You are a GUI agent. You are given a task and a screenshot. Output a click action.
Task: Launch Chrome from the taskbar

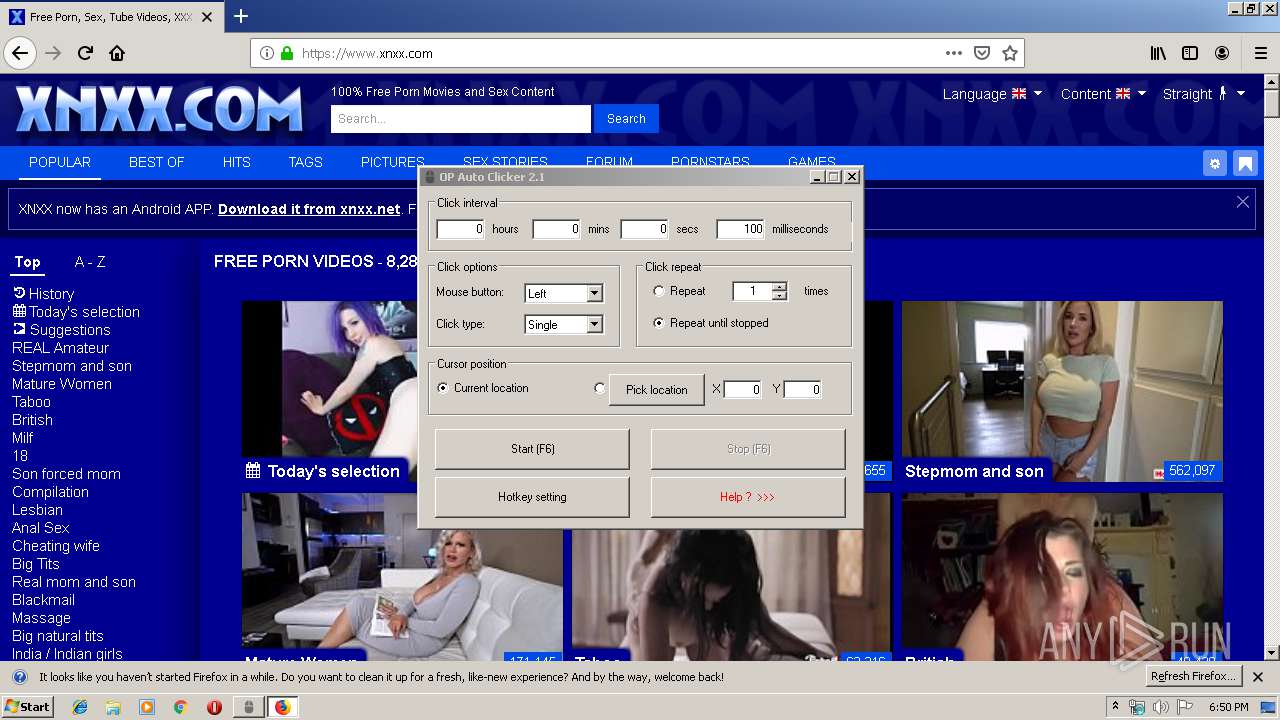(x=180, y=707)
